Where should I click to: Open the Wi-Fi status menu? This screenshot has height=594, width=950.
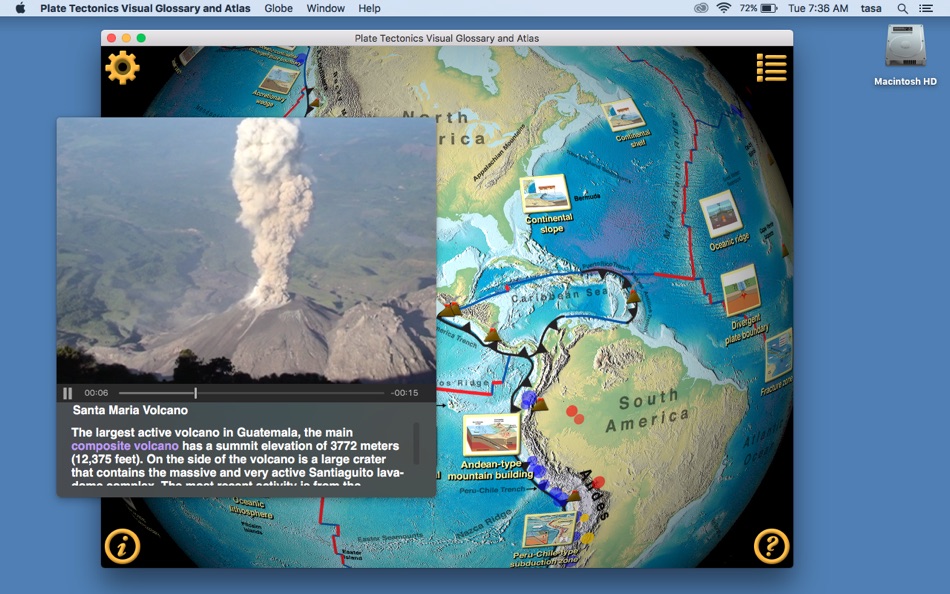pos(723,8)
